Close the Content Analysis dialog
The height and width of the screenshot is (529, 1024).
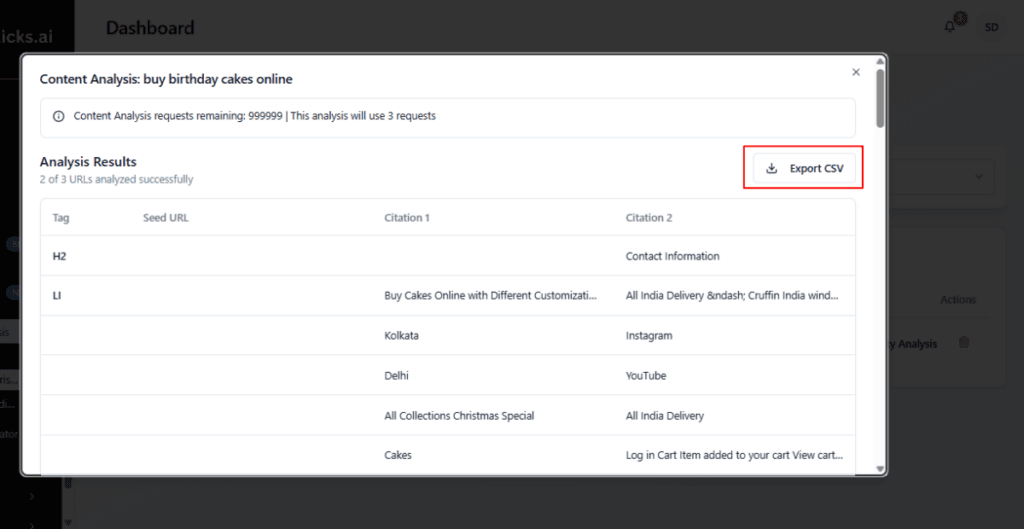tap(855, 72)
